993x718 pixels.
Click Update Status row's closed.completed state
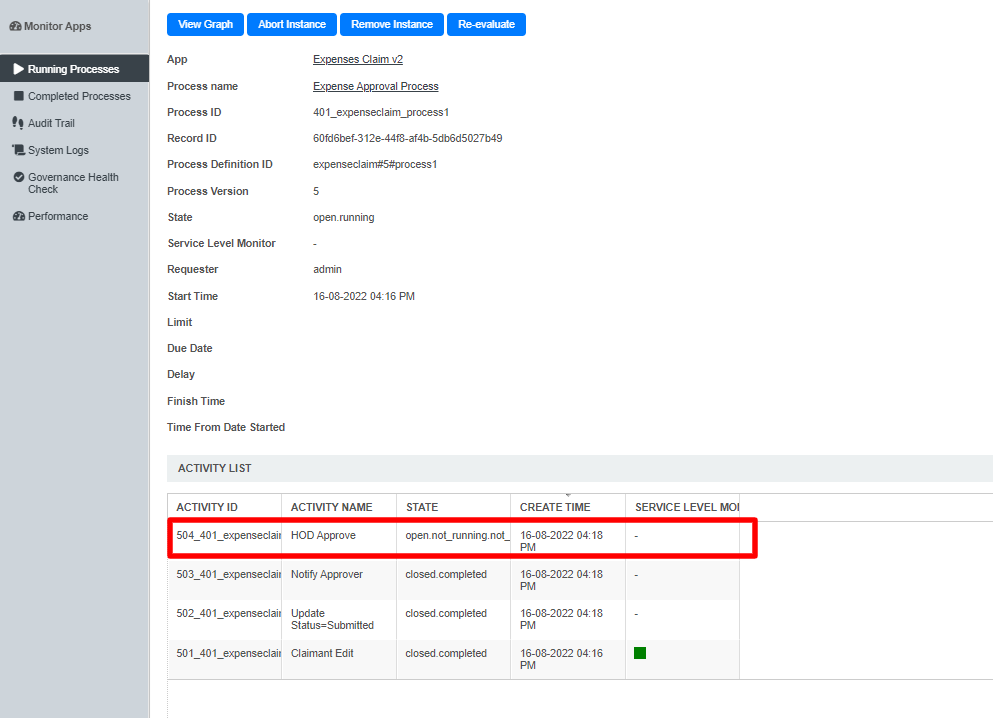point(446,613)
